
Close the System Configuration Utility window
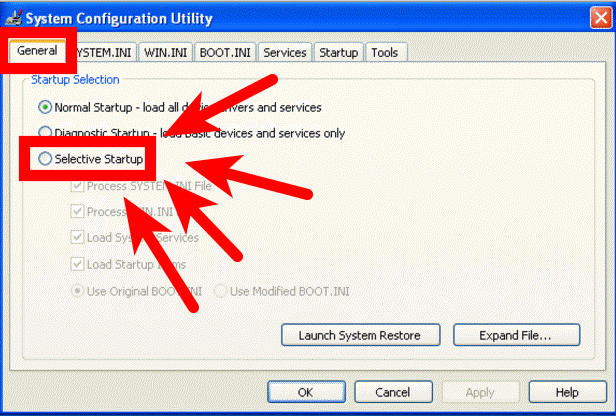click(x=601, y=18)
